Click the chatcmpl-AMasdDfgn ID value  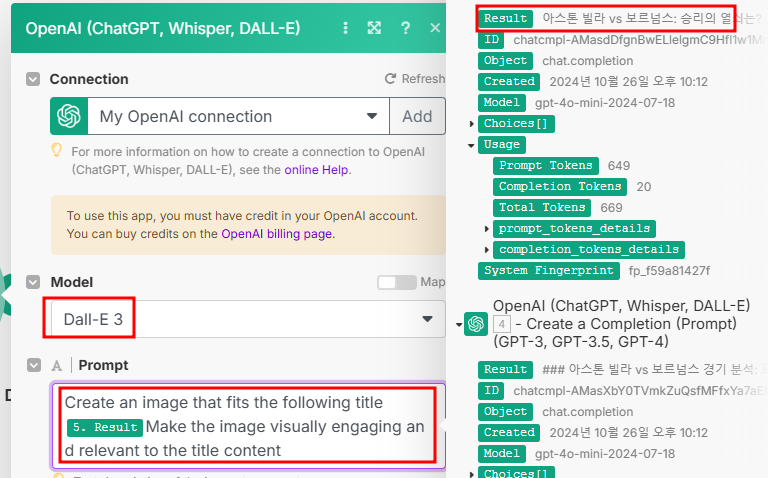pyautogui.click(x=638, y=40)
